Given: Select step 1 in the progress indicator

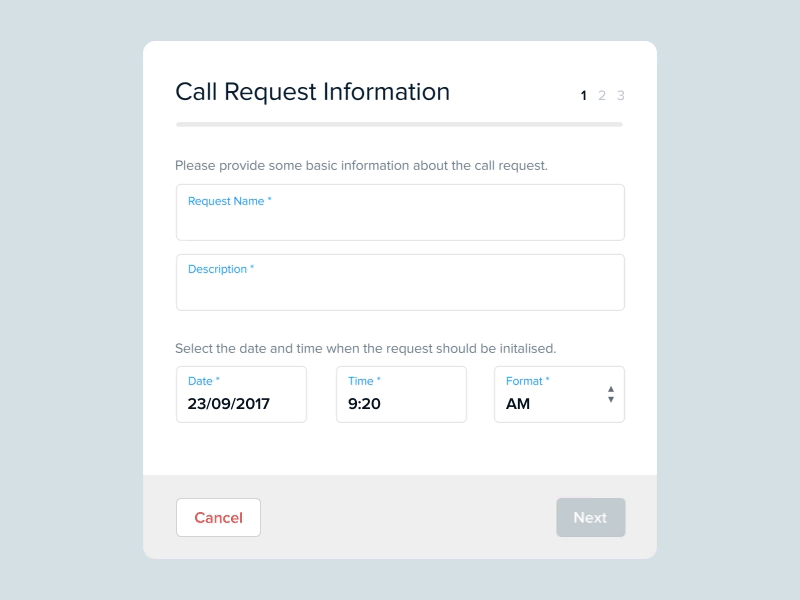Looking at the screenshot, I should pyautogui.click(x=583, y=95).
